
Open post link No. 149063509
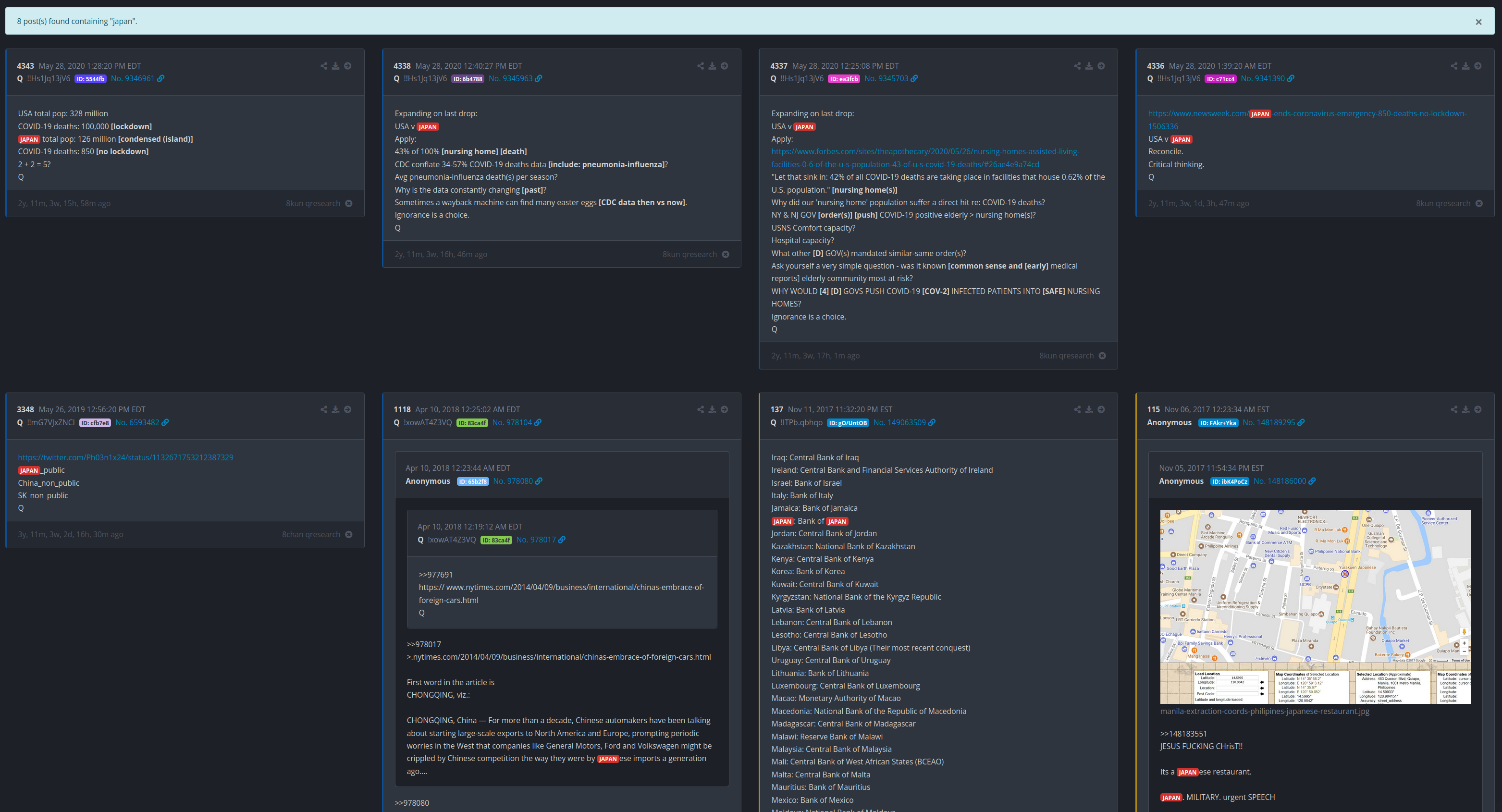coord(904,423)
